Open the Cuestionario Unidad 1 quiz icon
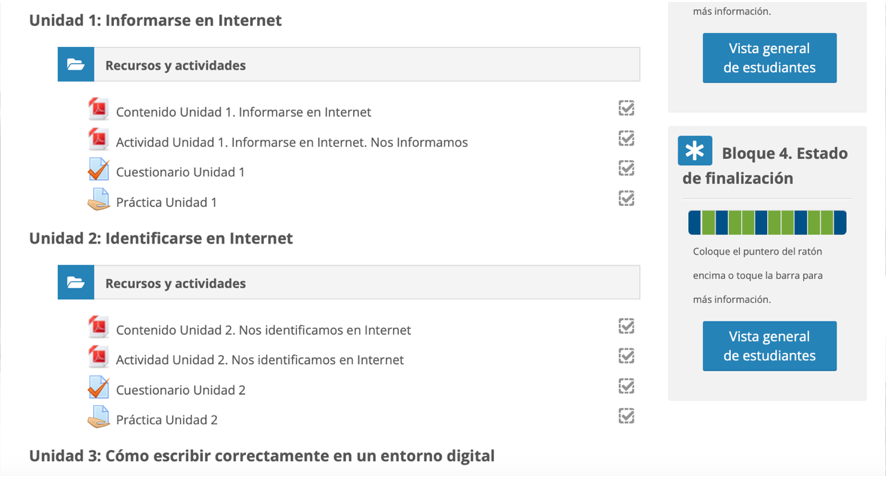Image resolution: width=886 pixels, height=478 pixels. coord(98,170)
